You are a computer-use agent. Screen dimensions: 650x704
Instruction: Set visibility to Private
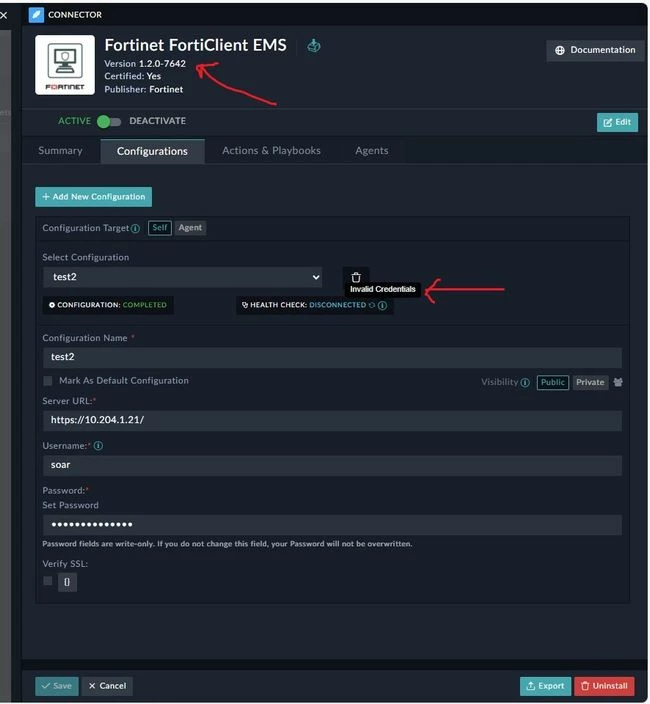pos(590,383)
